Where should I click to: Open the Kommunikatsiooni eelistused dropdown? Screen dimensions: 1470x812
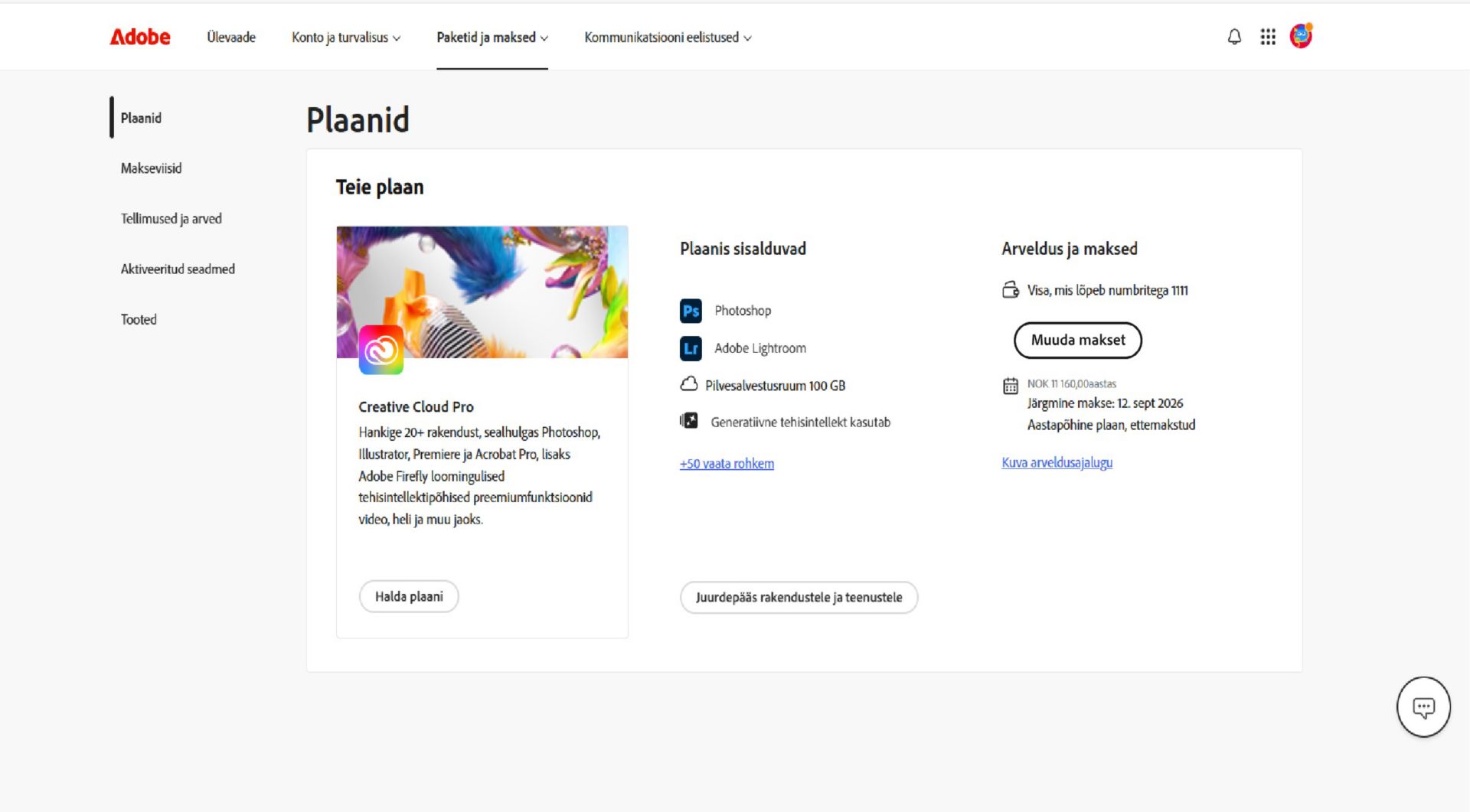(x=667, y=37)
